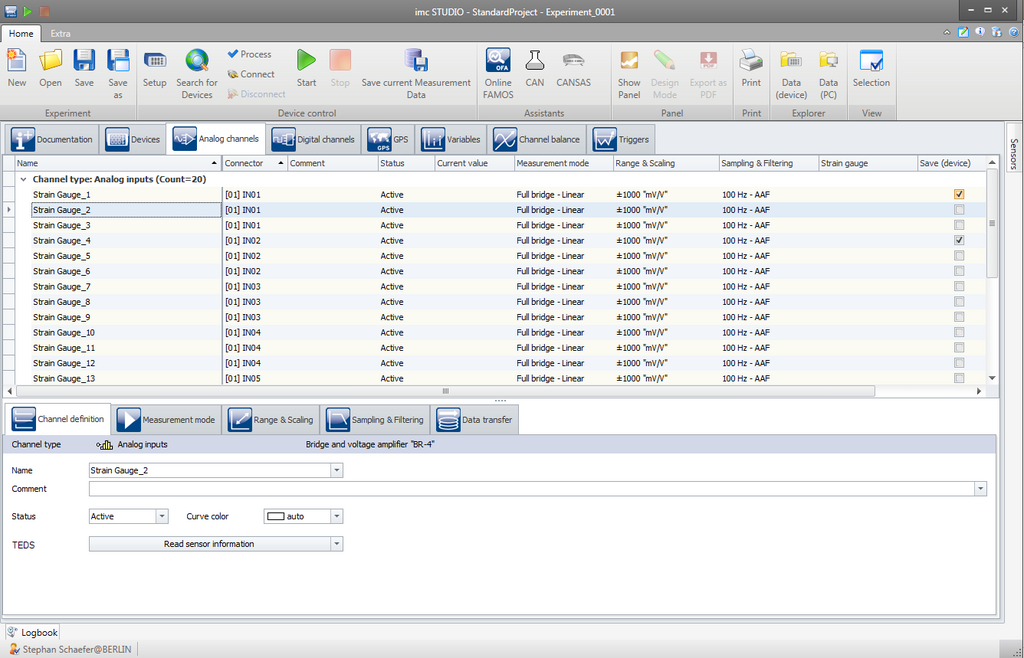Open the Online FAMOS assistant

[x=498, y=61]
